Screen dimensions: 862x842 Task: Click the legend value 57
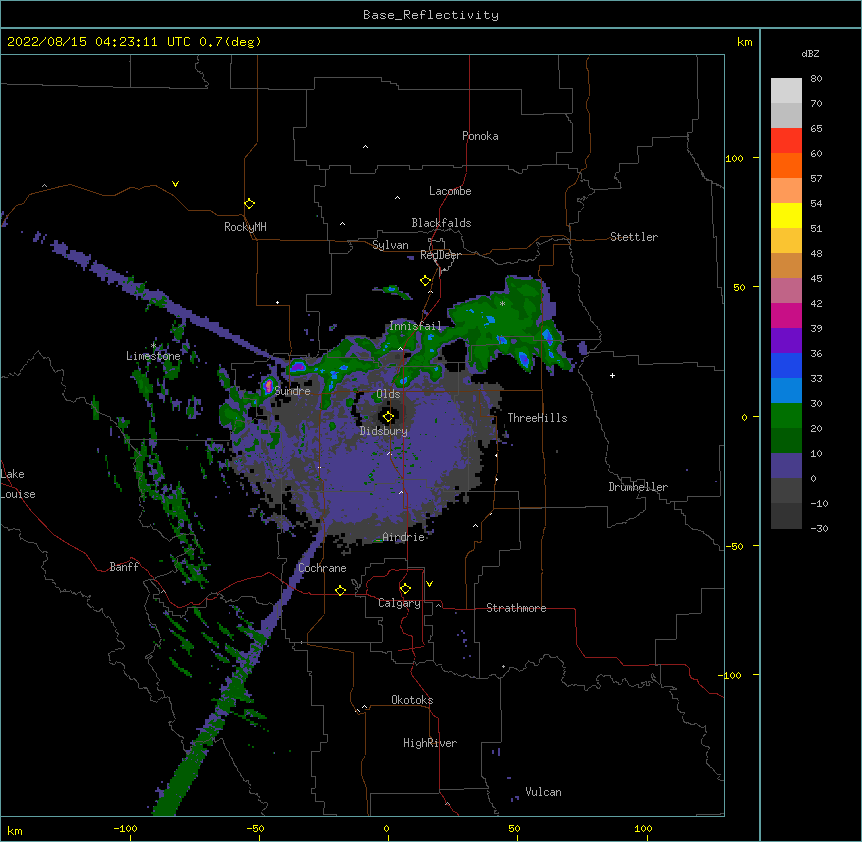816,179
